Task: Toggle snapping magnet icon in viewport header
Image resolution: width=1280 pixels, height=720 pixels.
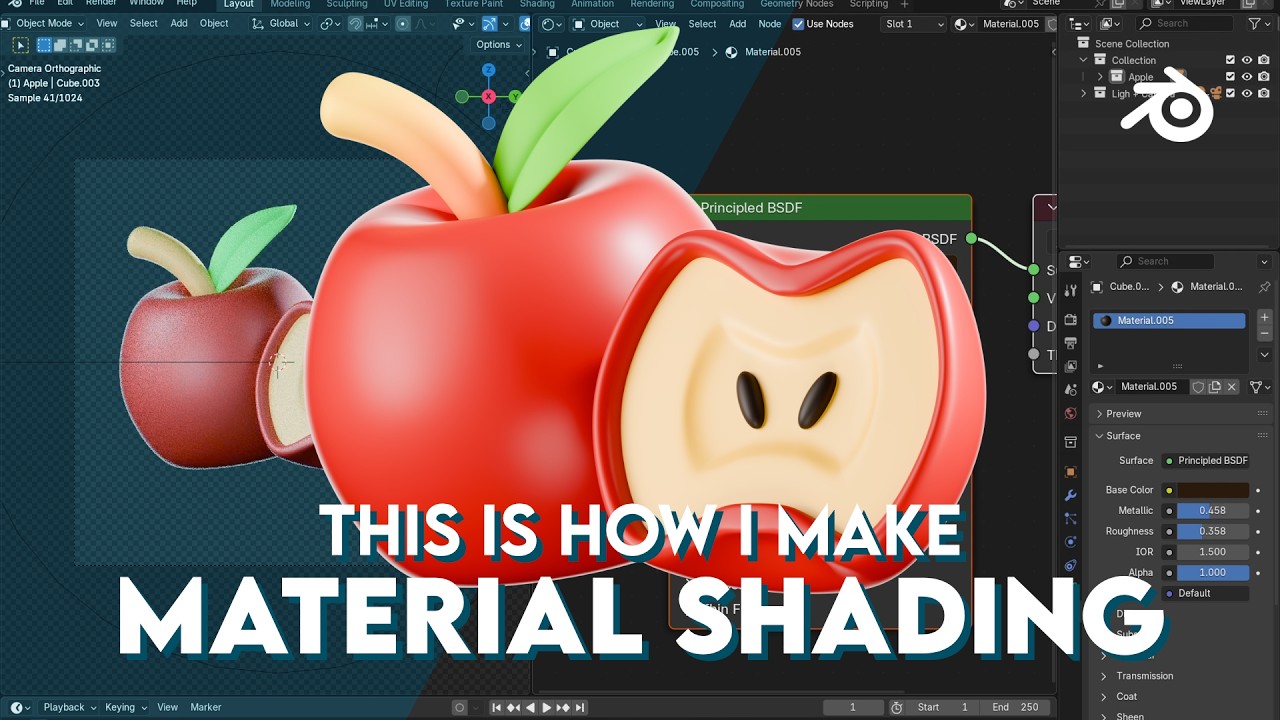Action: (x=355, y=23)
